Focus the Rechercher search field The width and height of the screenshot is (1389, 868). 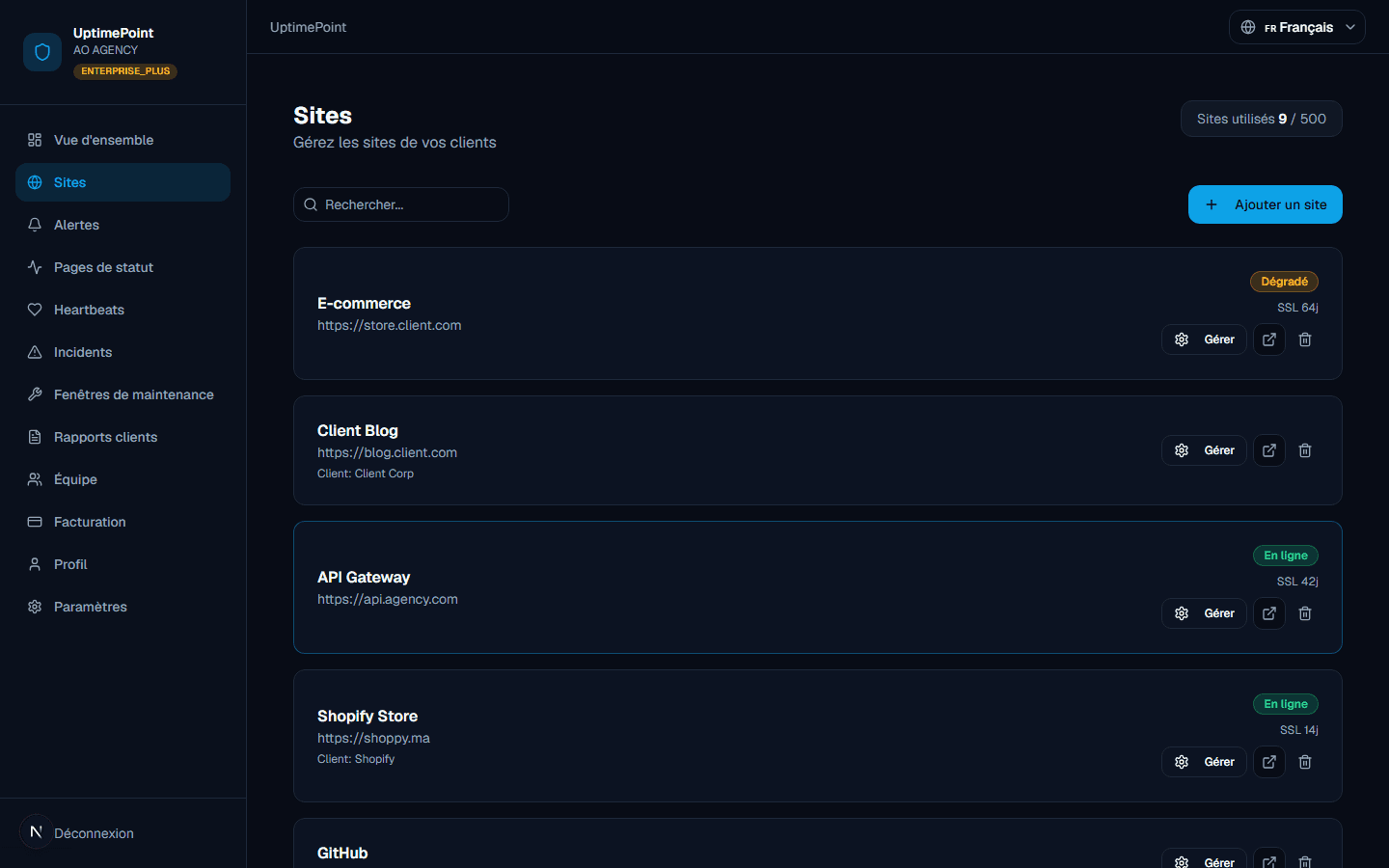tap(401, 204)
